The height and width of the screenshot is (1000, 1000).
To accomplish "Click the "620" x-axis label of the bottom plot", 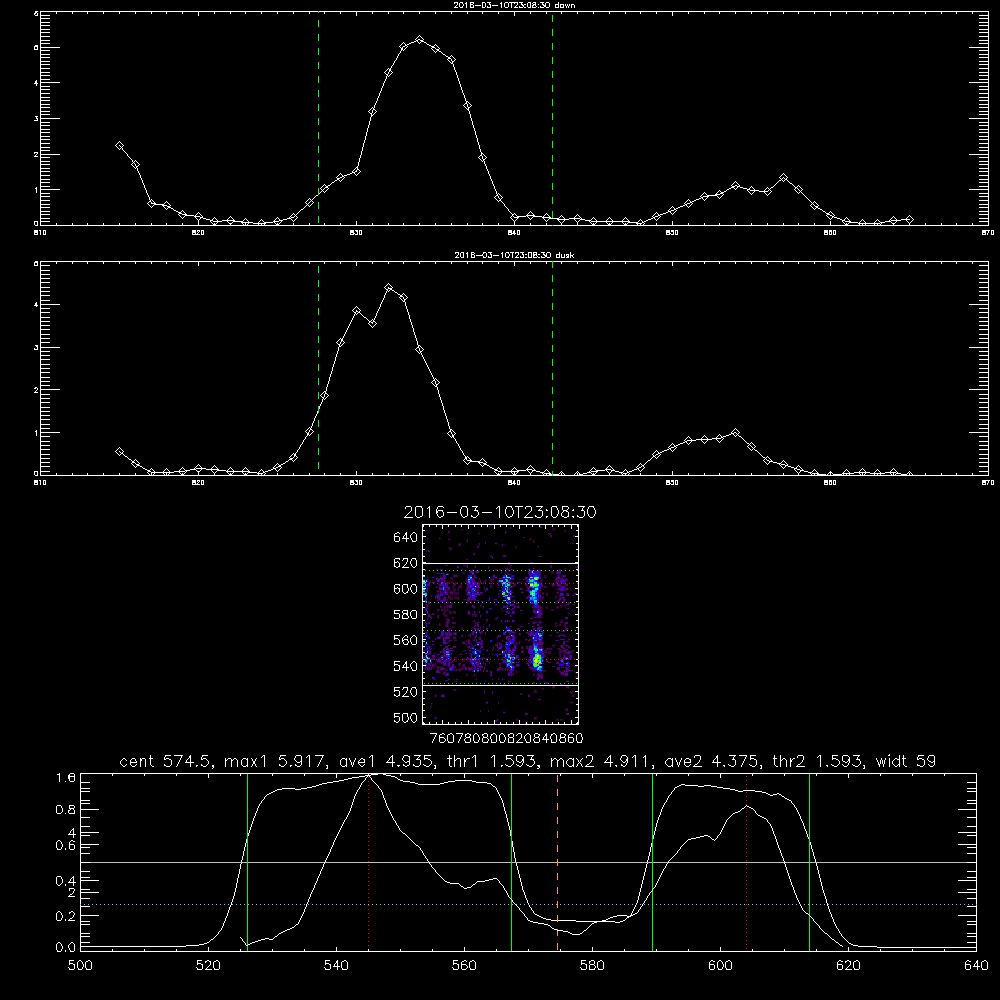I will coord(848,965).
